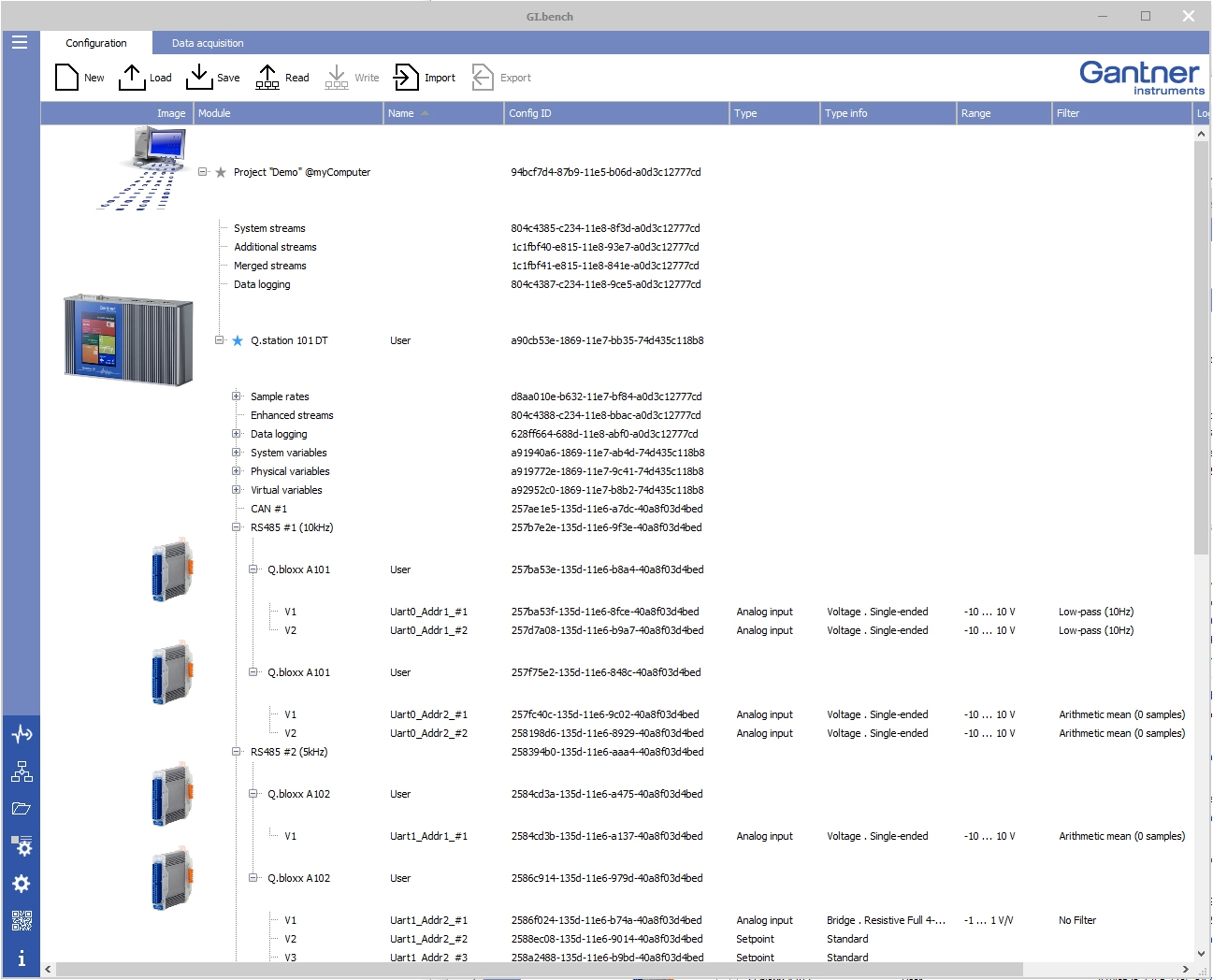Select the Configuration tab

(96, 43)
